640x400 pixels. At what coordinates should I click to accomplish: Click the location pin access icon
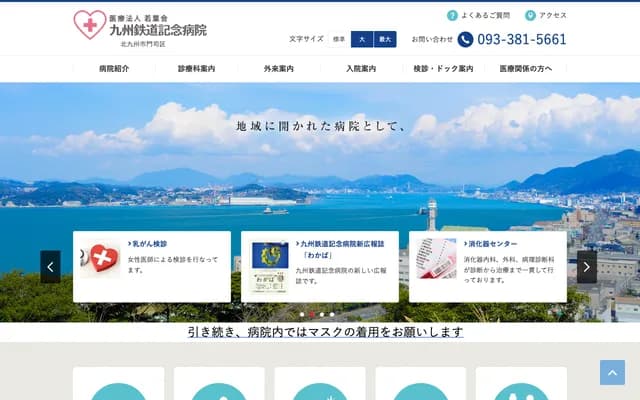tap(530, 16)
